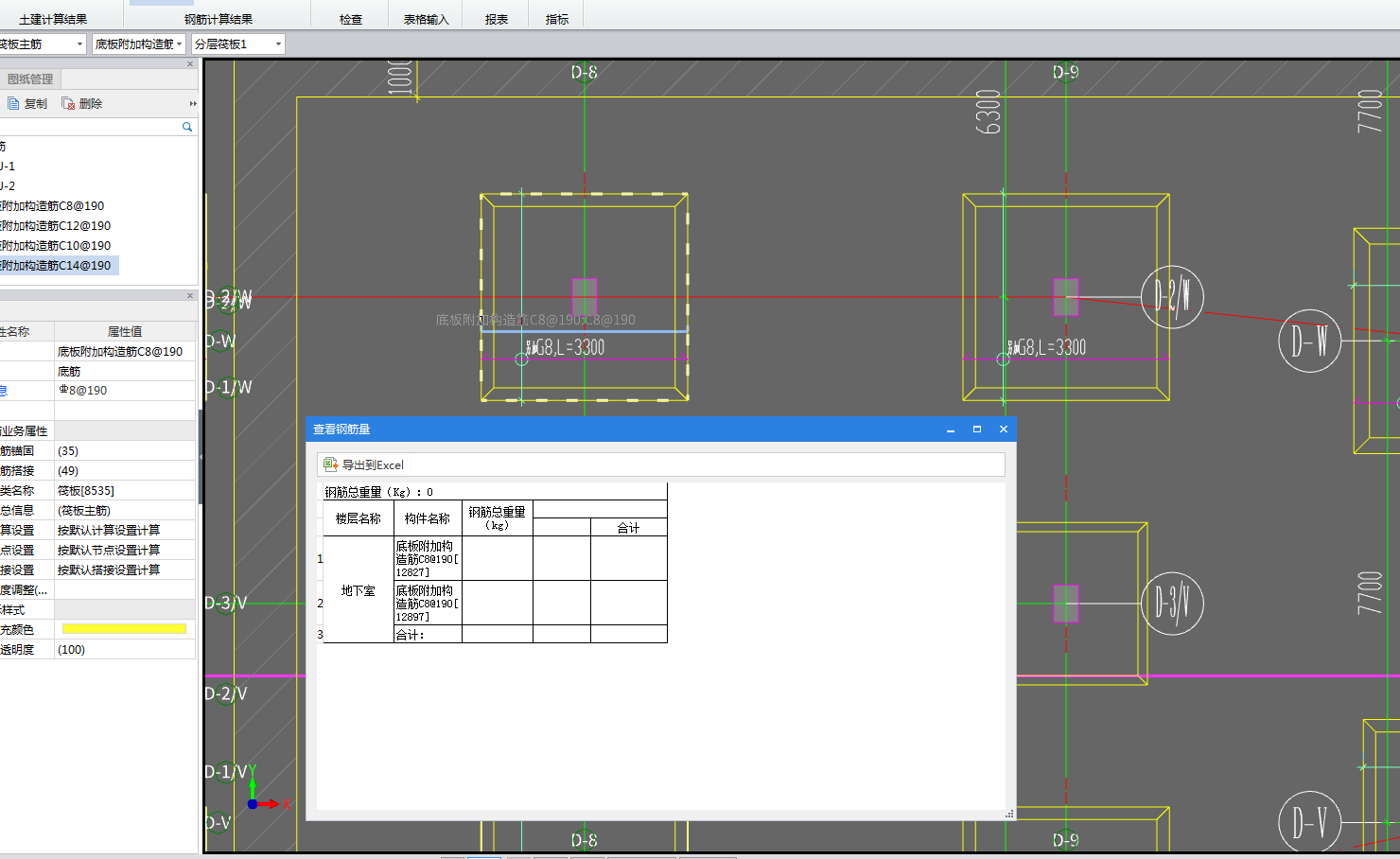Close the properties panel with its X
Viewport: 1400px width, 859px height.
pos(190,296)
